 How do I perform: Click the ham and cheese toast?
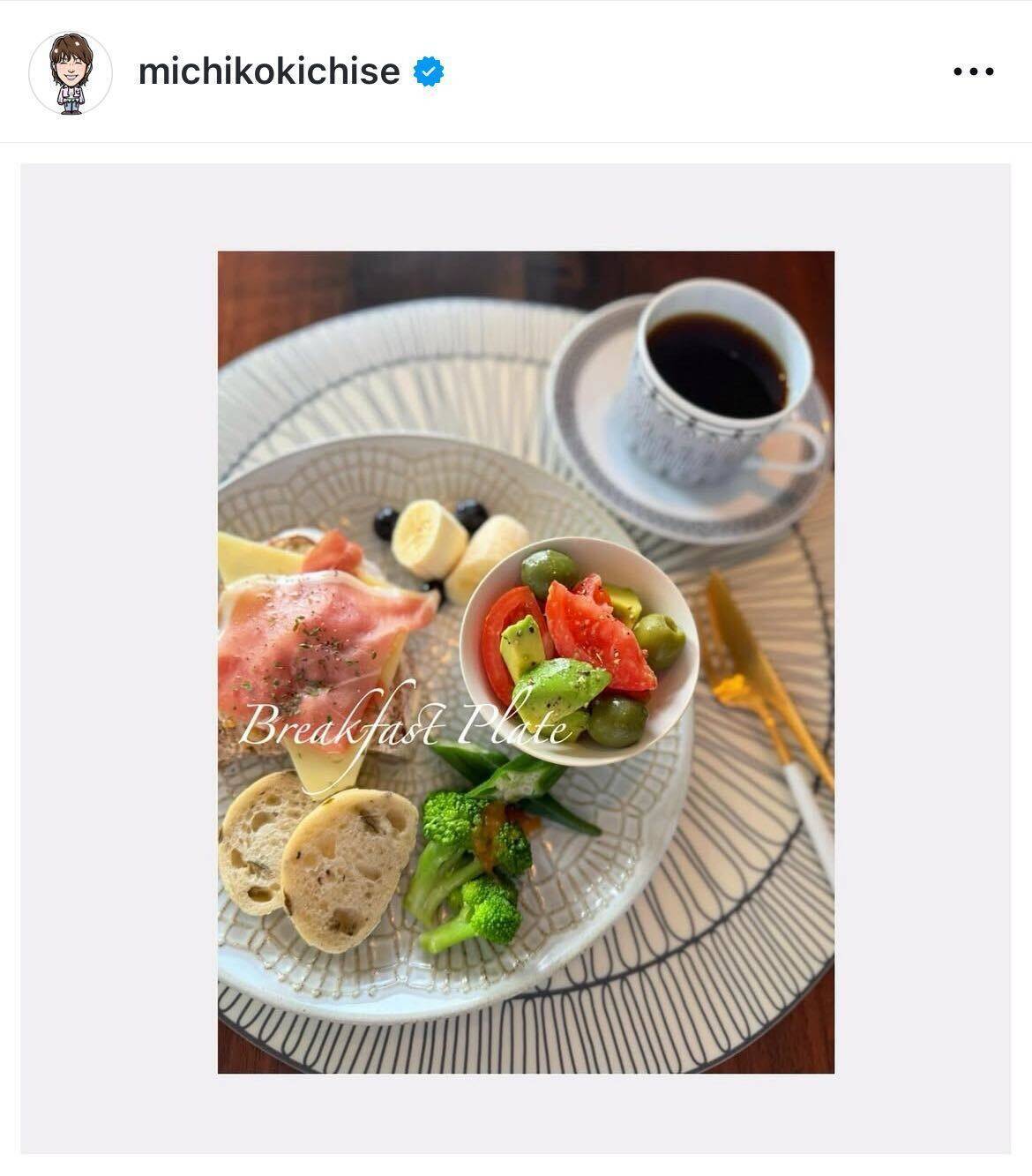318,653
